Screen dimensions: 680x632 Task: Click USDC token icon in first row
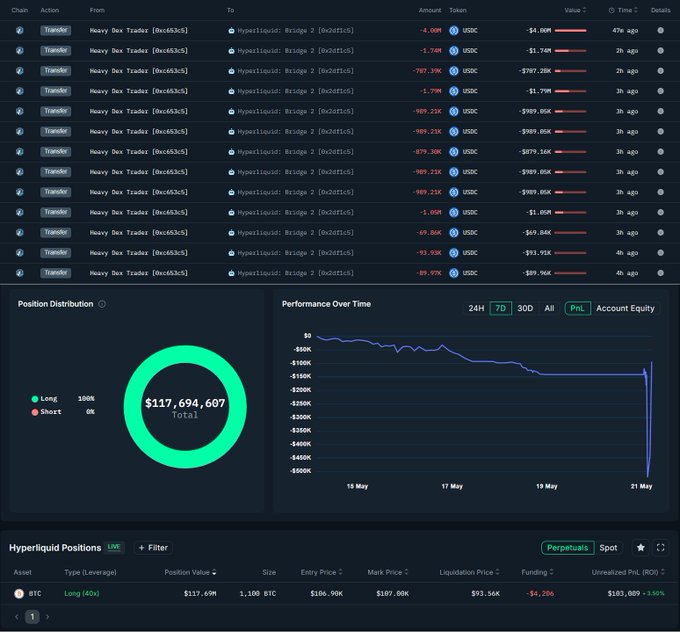click(x=453, y=30)
